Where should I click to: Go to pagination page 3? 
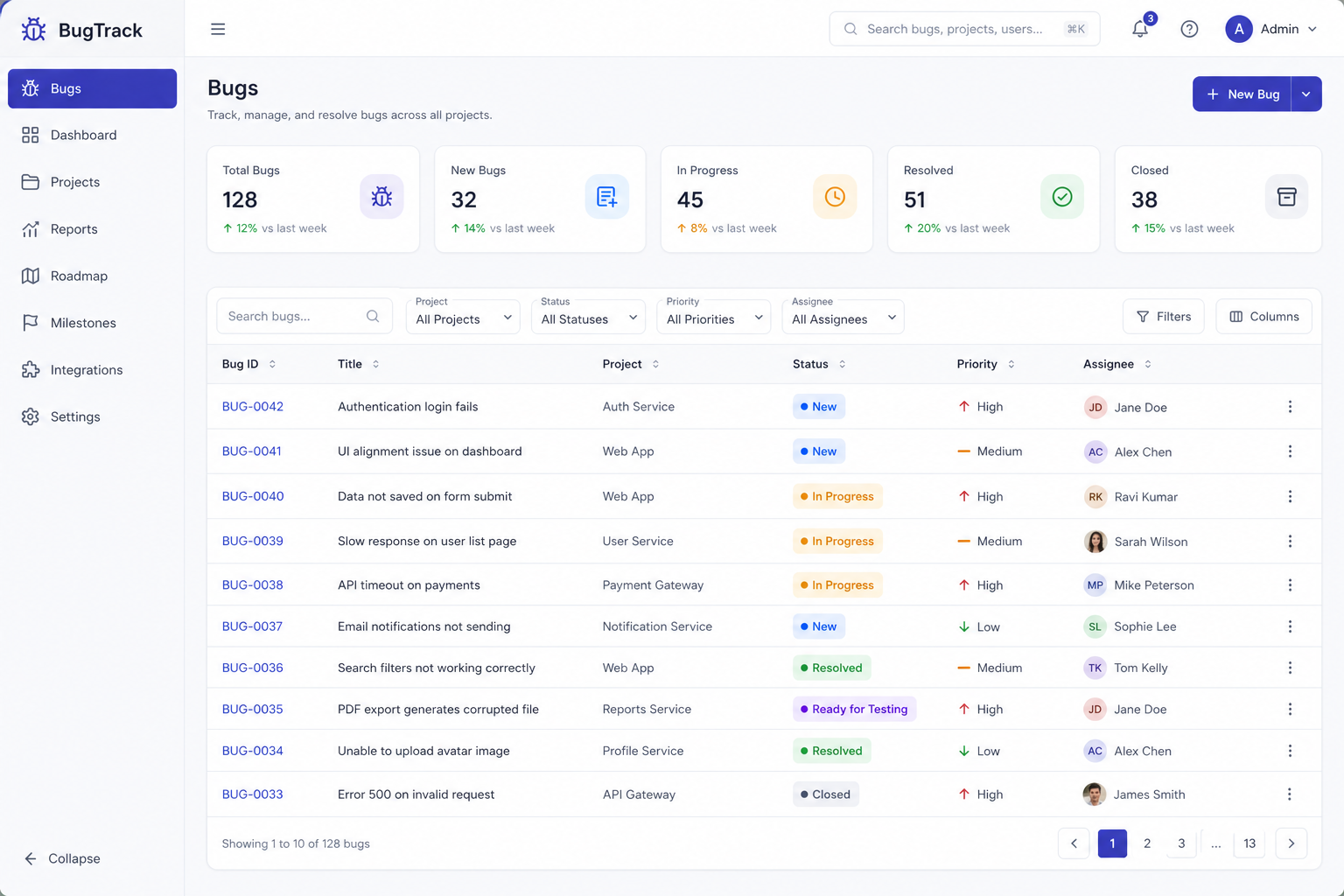point(1181,843)
